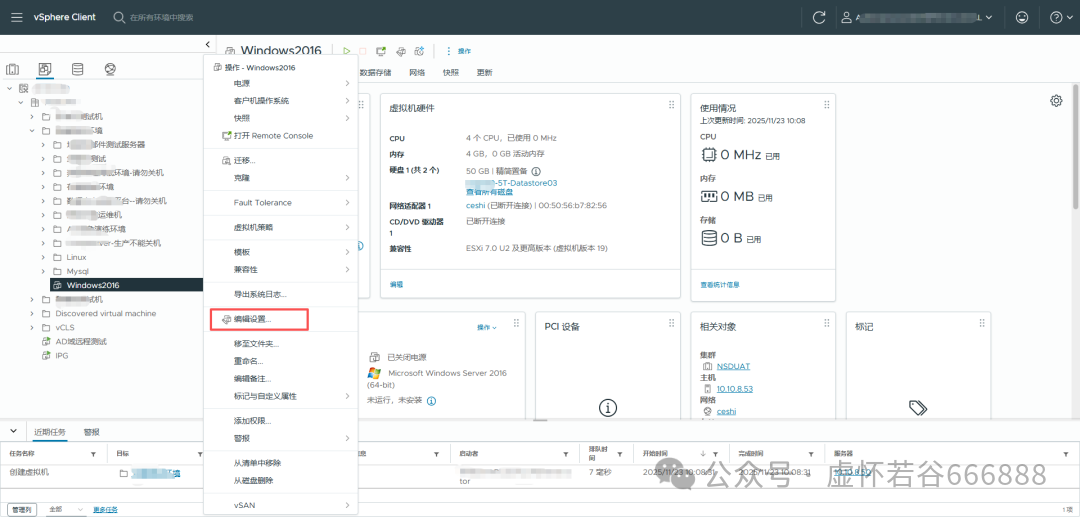Expand the Mysql folder
1080x517 pixels.
point(44,271)
